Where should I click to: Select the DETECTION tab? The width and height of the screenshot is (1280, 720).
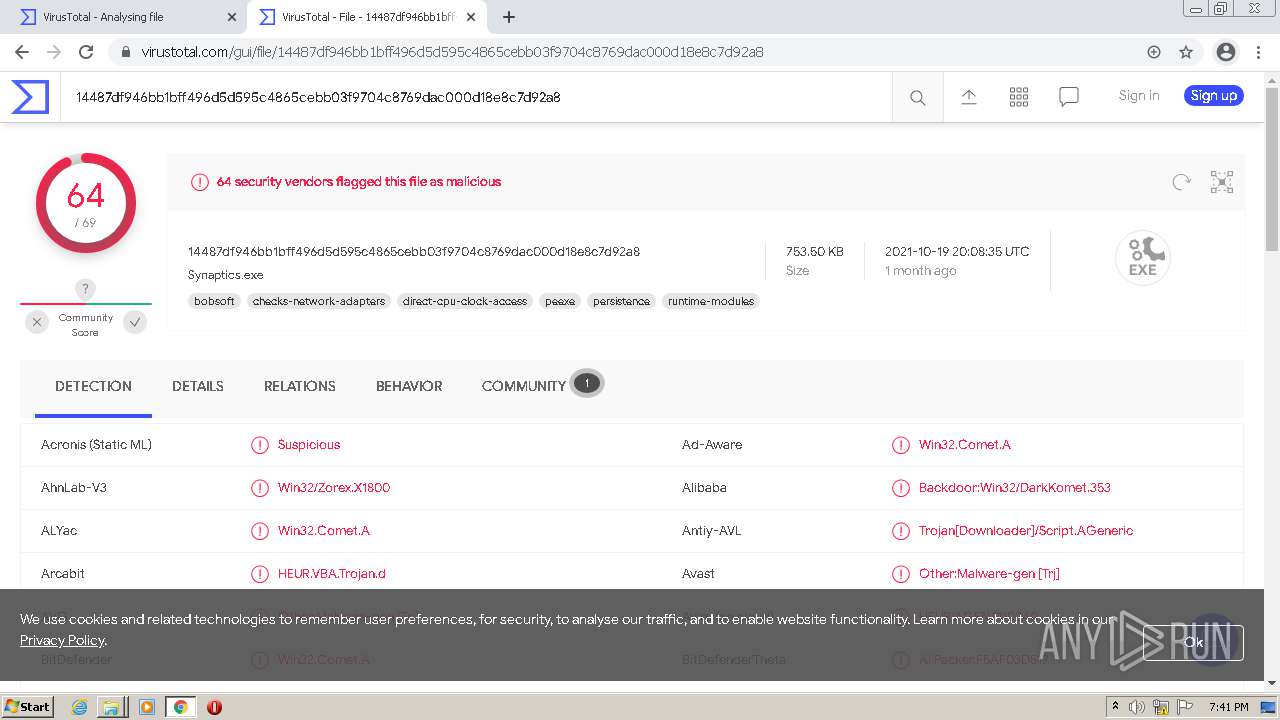[93, 386]
